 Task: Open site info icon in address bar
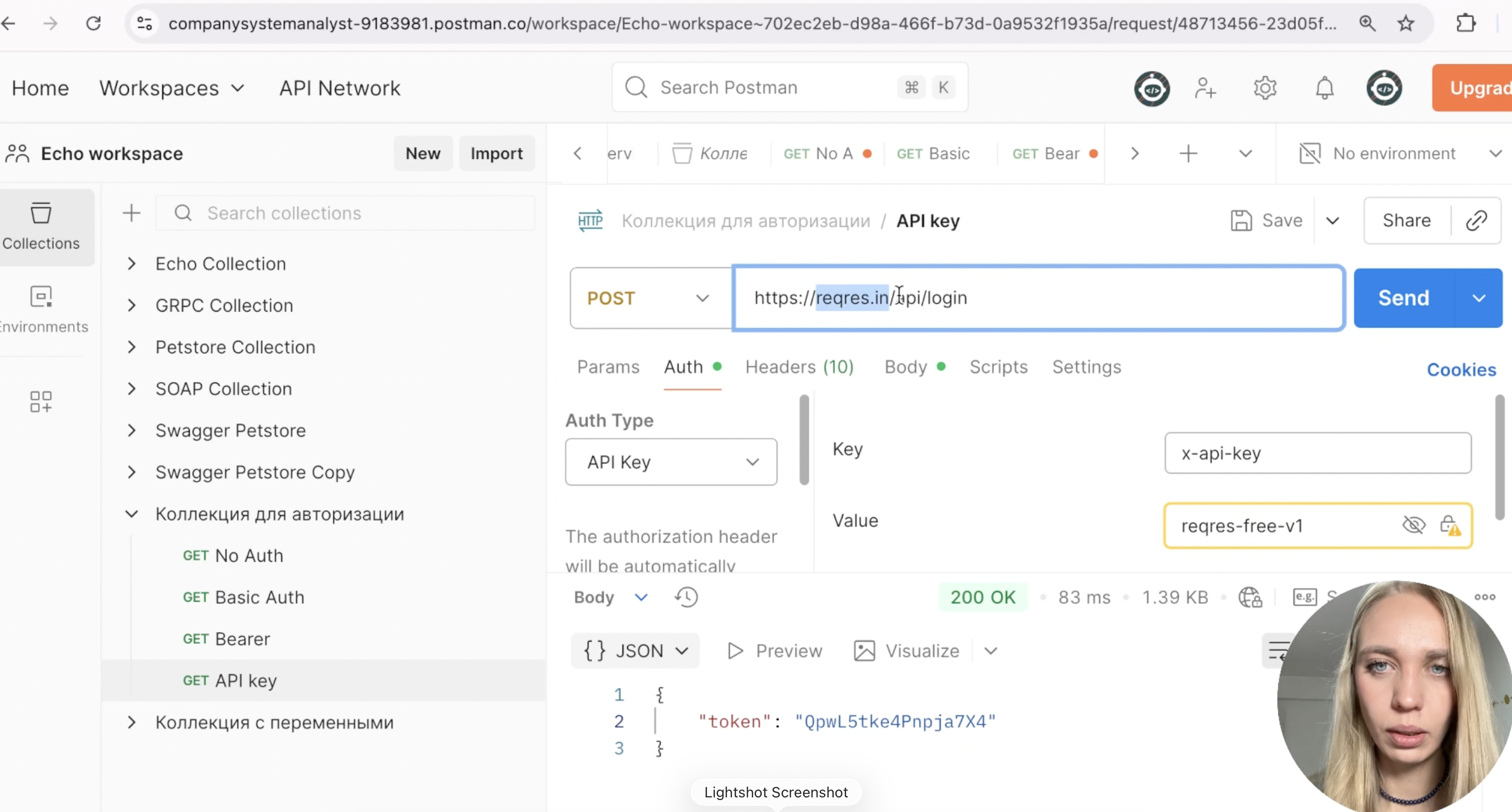145,23
